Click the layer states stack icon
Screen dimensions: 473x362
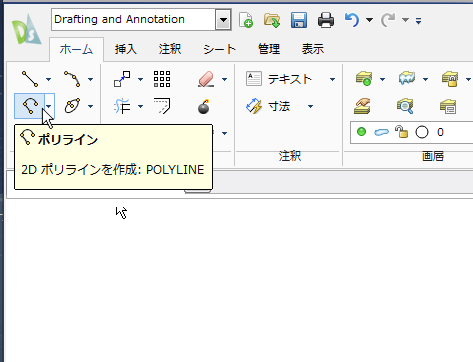(448, 106)
